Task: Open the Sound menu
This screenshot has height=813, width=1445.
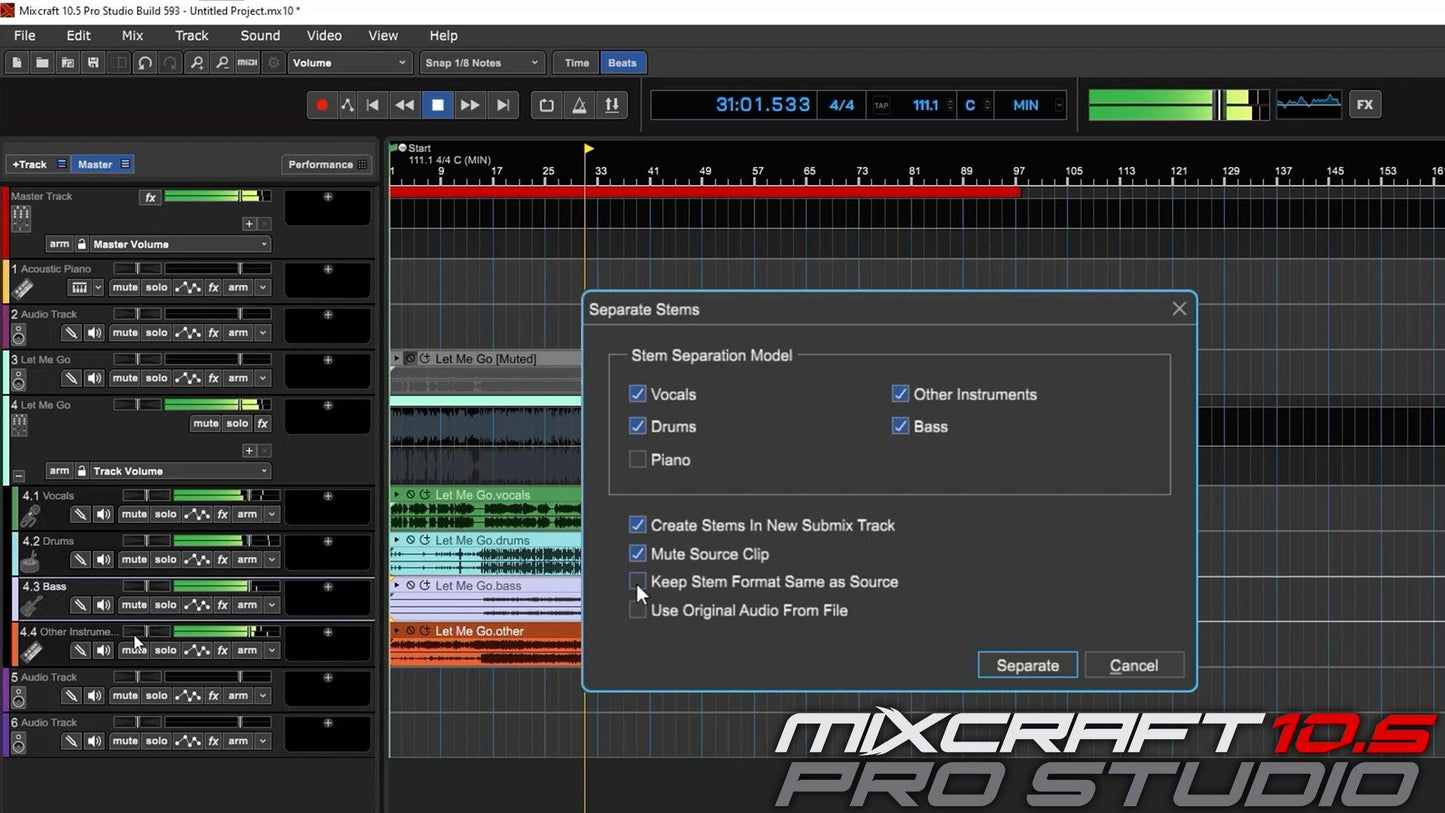Action: click(x=259, y=35)
